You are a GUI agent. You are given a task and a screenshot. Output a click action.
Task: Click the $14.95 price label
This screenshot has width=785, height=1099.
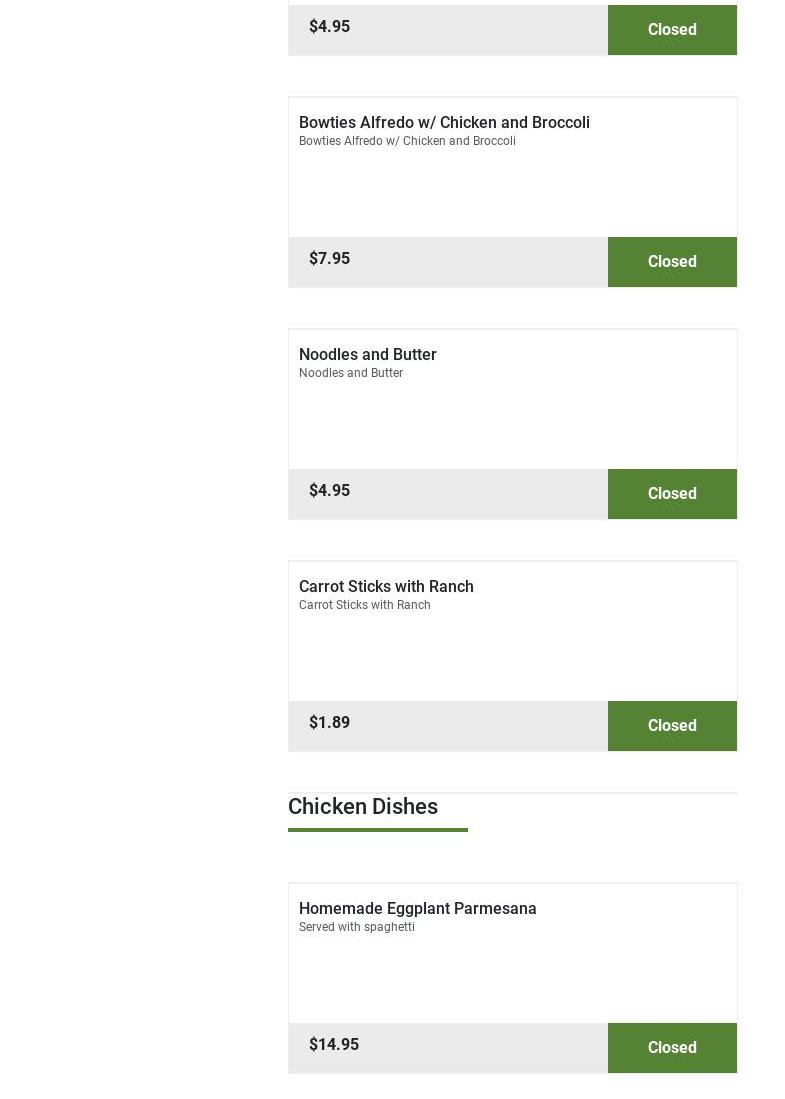[x=333, y=1045]
